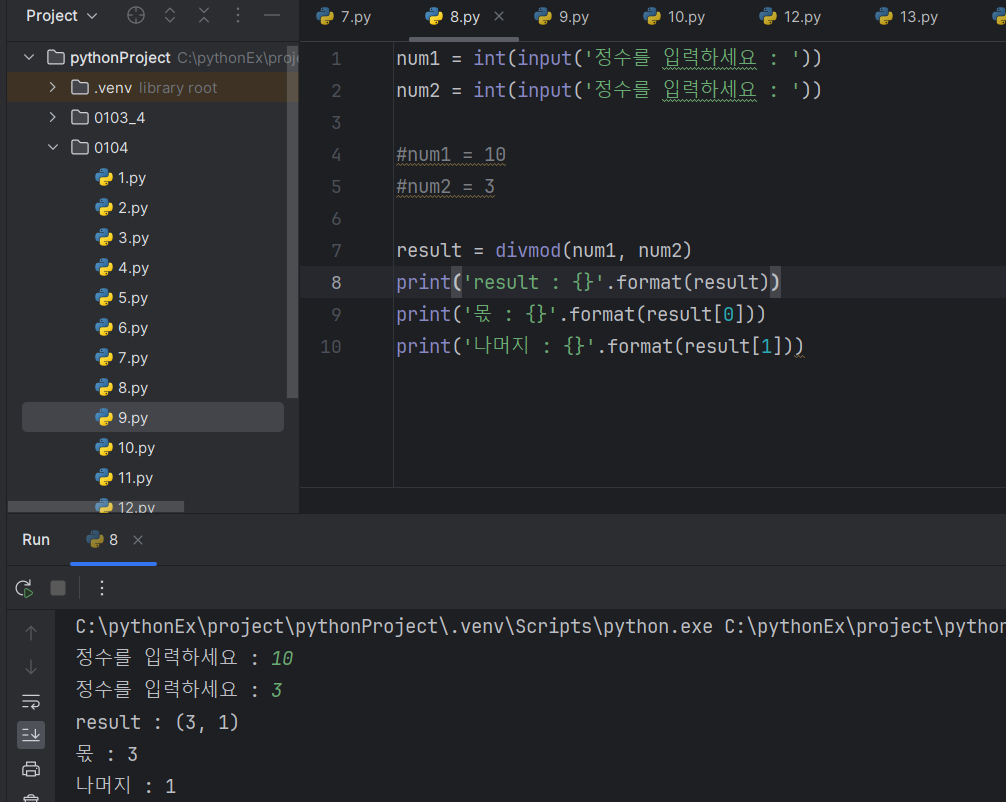The height and width of the screenshot is (802, 1006).
Task: Switch to the 7.py editor tab
Action: click(x=344, y=17)
